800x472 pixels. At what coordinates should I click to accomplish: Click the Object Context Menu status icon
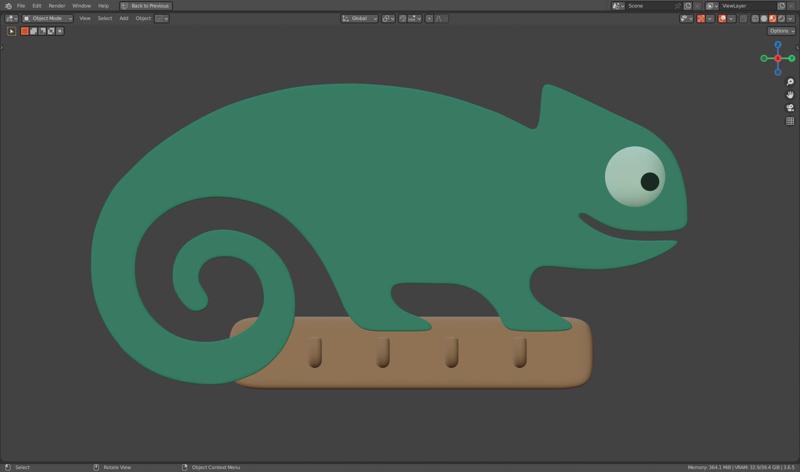coord(185,467)
